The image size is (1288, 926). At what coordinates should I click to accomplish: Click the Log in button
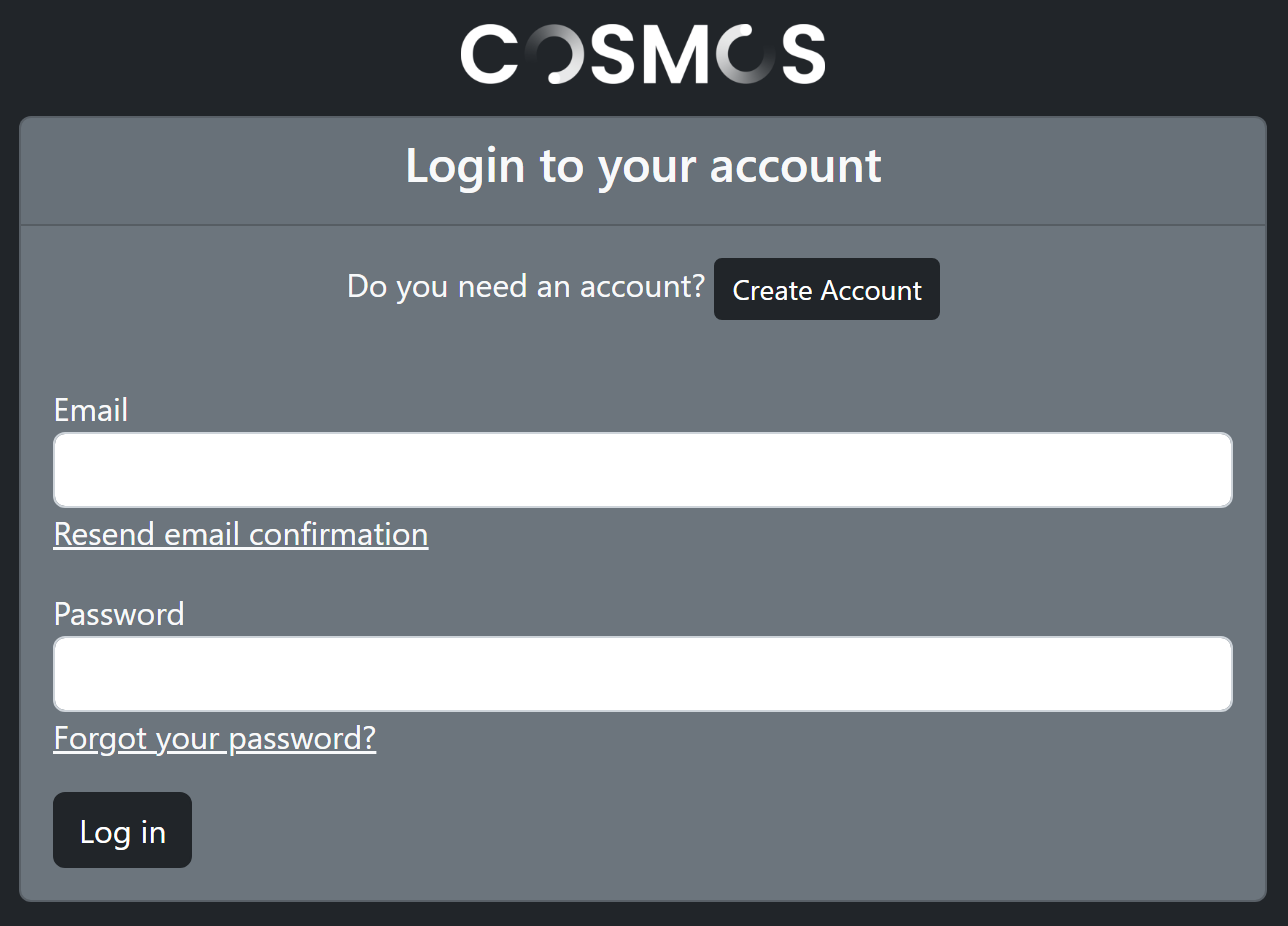point(122,830)
